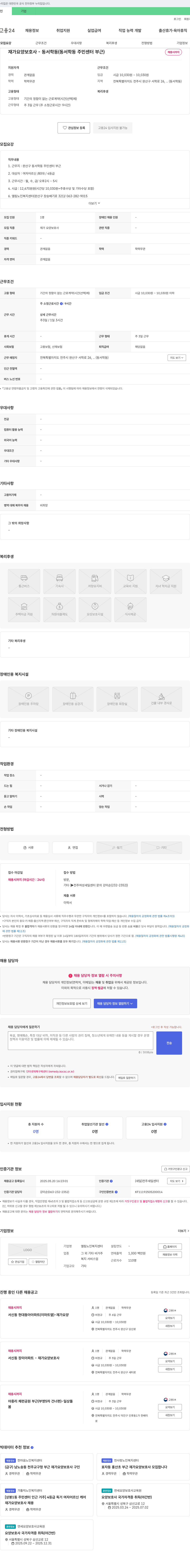Viewport: 190px width, 1568px height.
Task: Click 관심기업 button in 기업정보
Action: point(18,1262)
